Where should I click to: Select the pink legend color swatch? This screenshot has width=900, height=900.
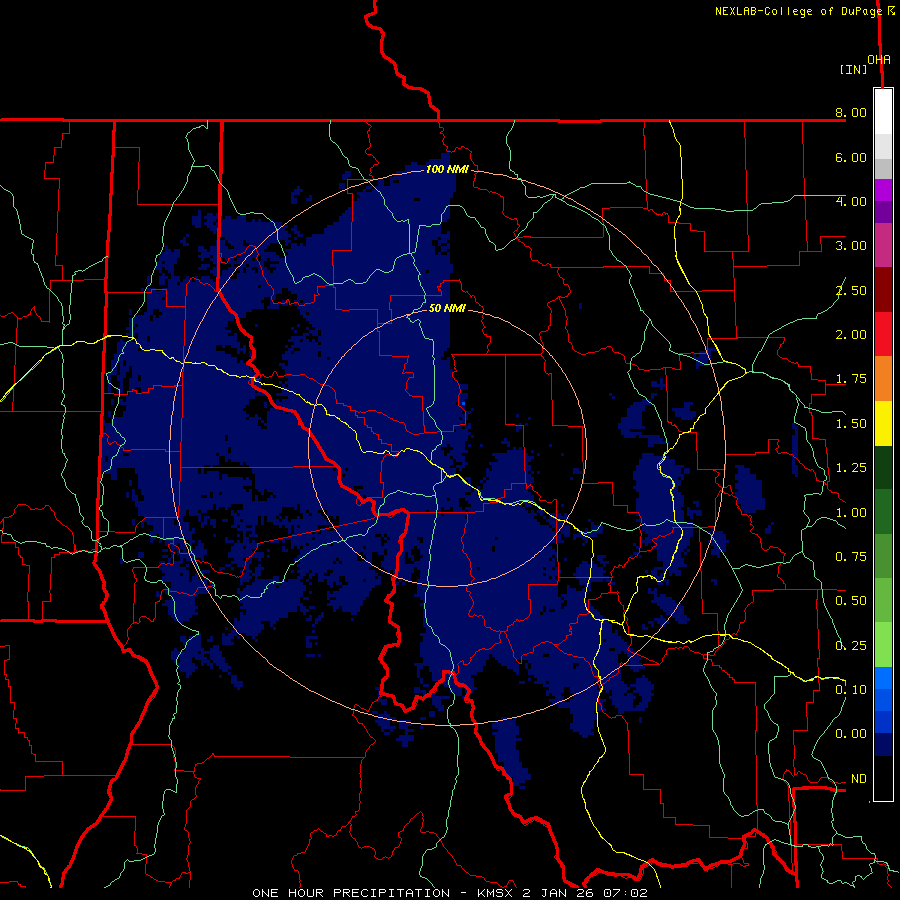click(883, 245)
